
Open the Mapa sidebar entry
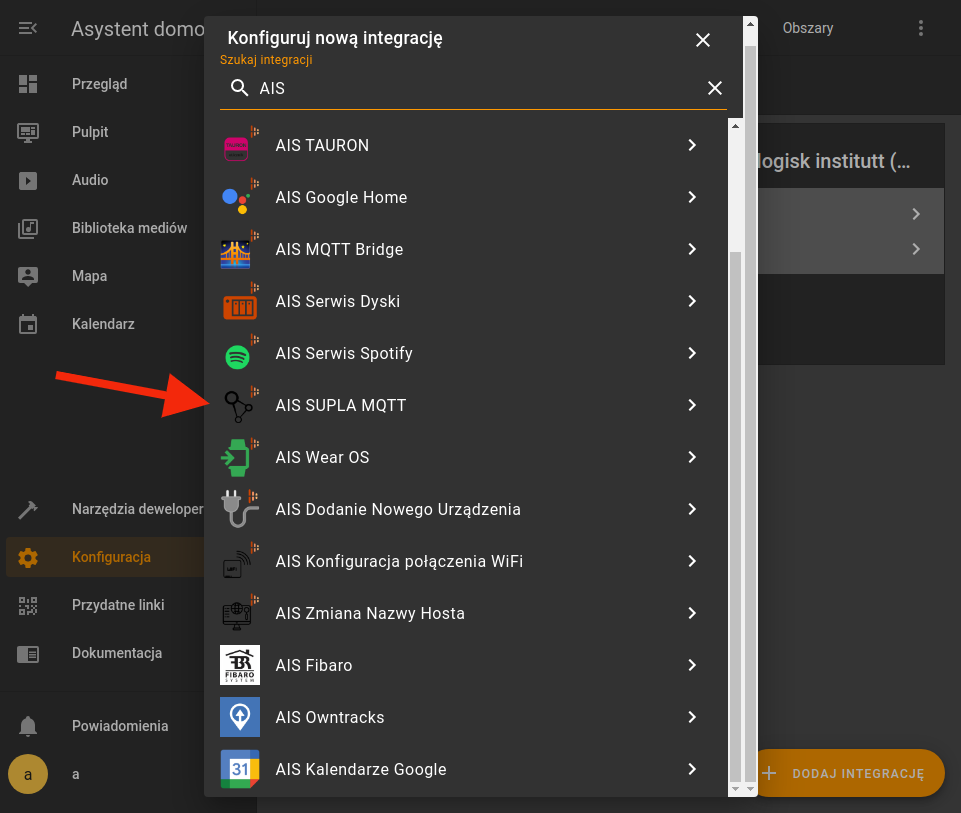point(105,276)
